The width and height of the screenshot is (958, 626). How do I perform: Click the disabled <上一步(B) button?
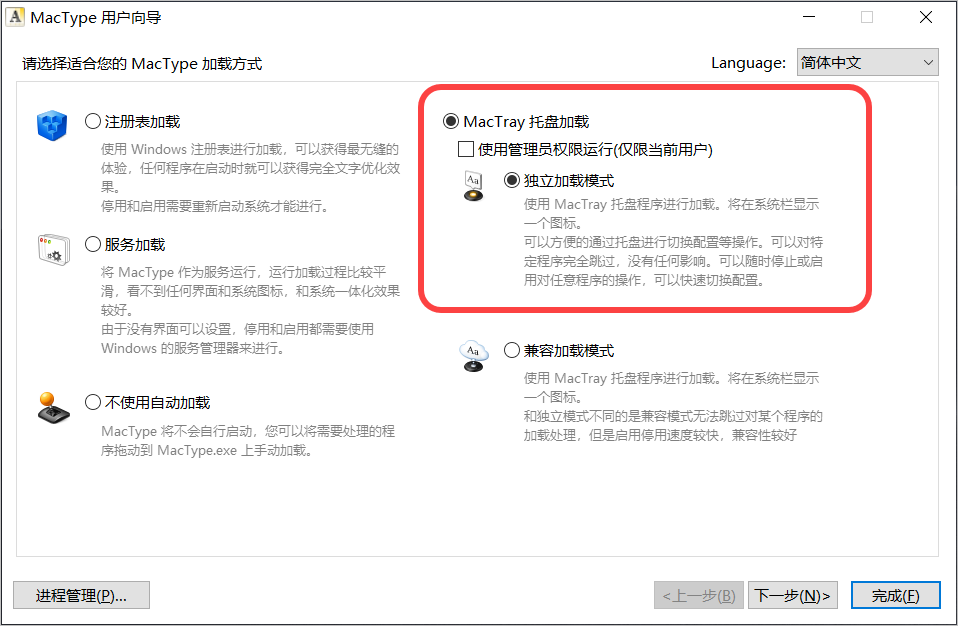coord(699,595)
